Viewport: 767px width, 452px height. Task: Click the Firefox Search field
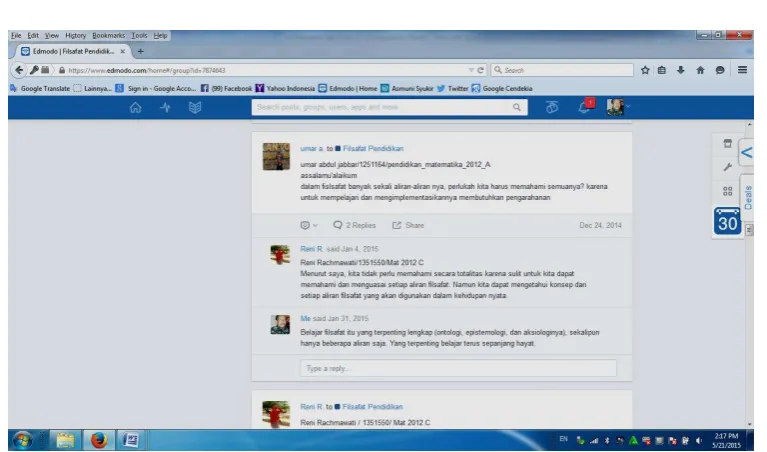(x=563, y=70)
